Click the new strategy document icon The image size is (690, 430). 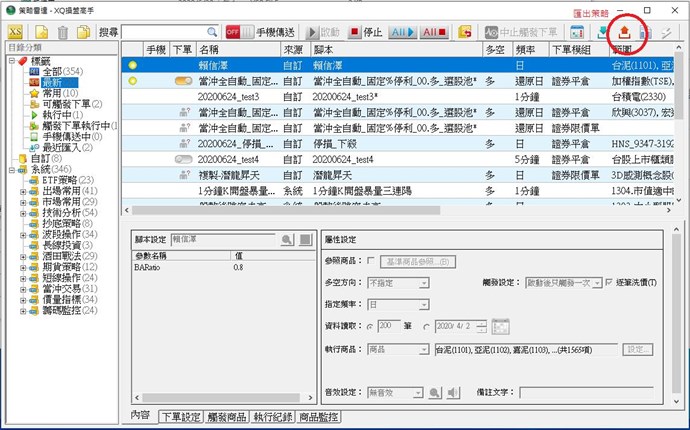coord(41,32)
